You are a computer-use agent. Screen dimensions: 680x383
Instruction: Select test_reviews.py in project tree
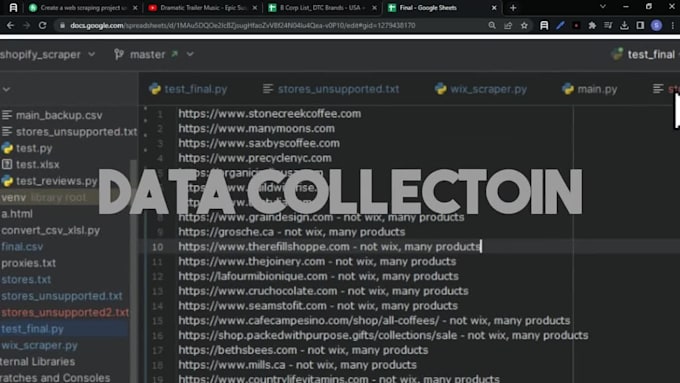49,181
